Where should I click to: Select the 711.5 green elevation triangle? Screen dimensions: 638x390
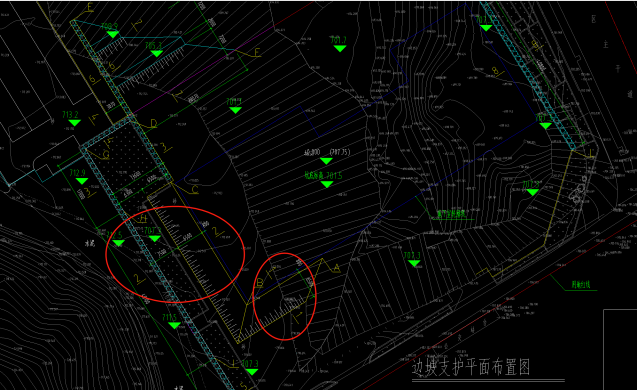[175, 325]
